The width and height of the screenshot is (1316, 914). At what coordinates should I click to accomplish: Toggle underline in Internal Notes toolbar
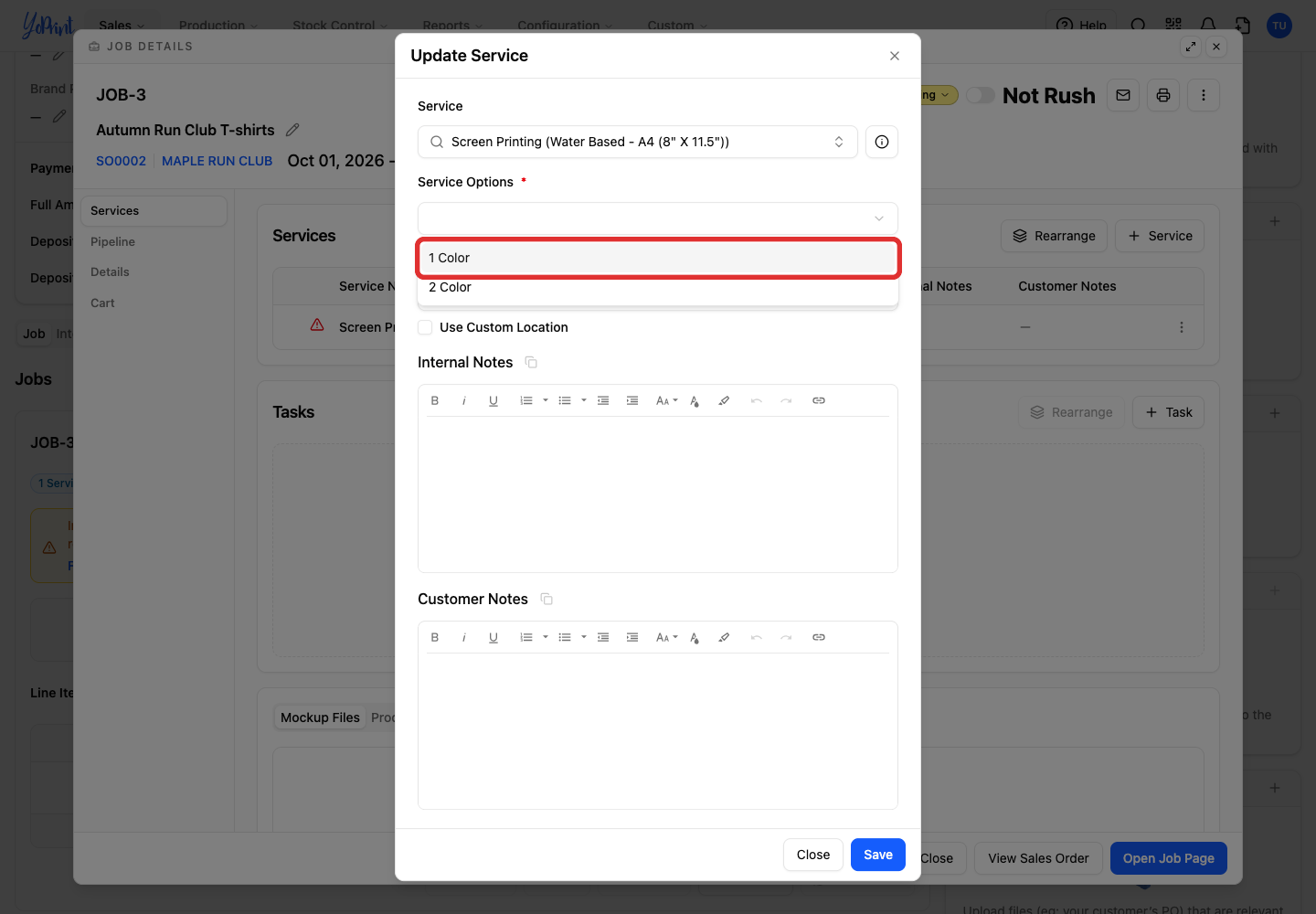pos(493,400)
